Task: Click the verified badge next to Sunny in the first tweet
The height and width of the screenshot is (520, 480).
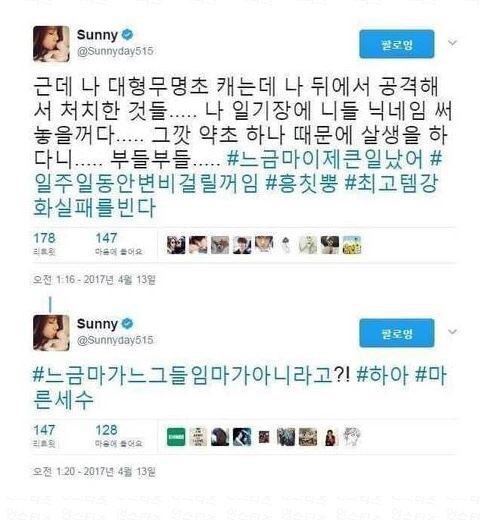Action: 127,34
